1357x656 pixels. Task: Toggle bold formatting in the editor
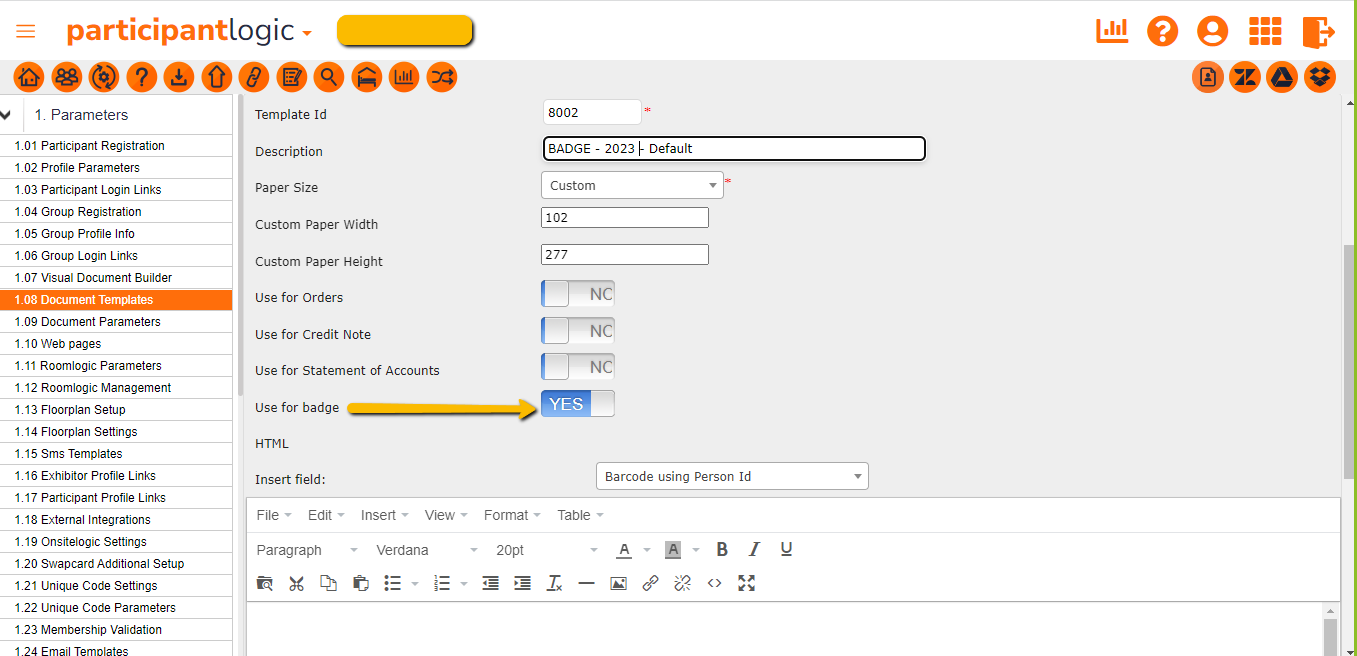tap(722, 549)
